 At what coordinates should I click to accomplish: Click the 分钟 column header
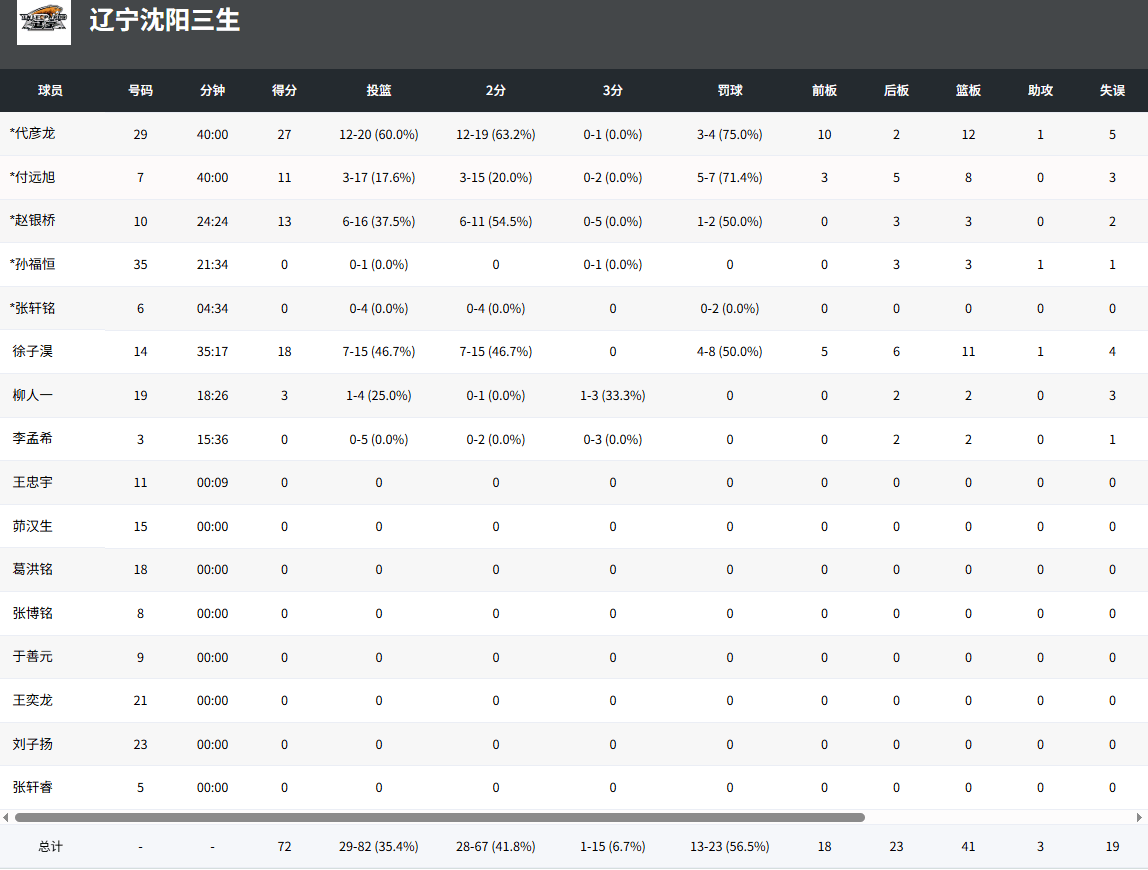coord(212,90)
